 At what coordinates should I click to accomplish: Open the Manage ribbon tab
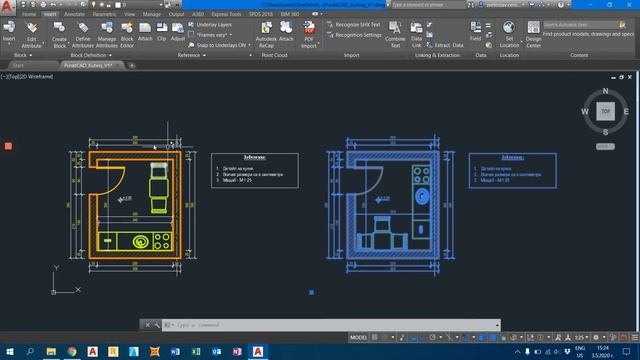[x=152, y=14]
